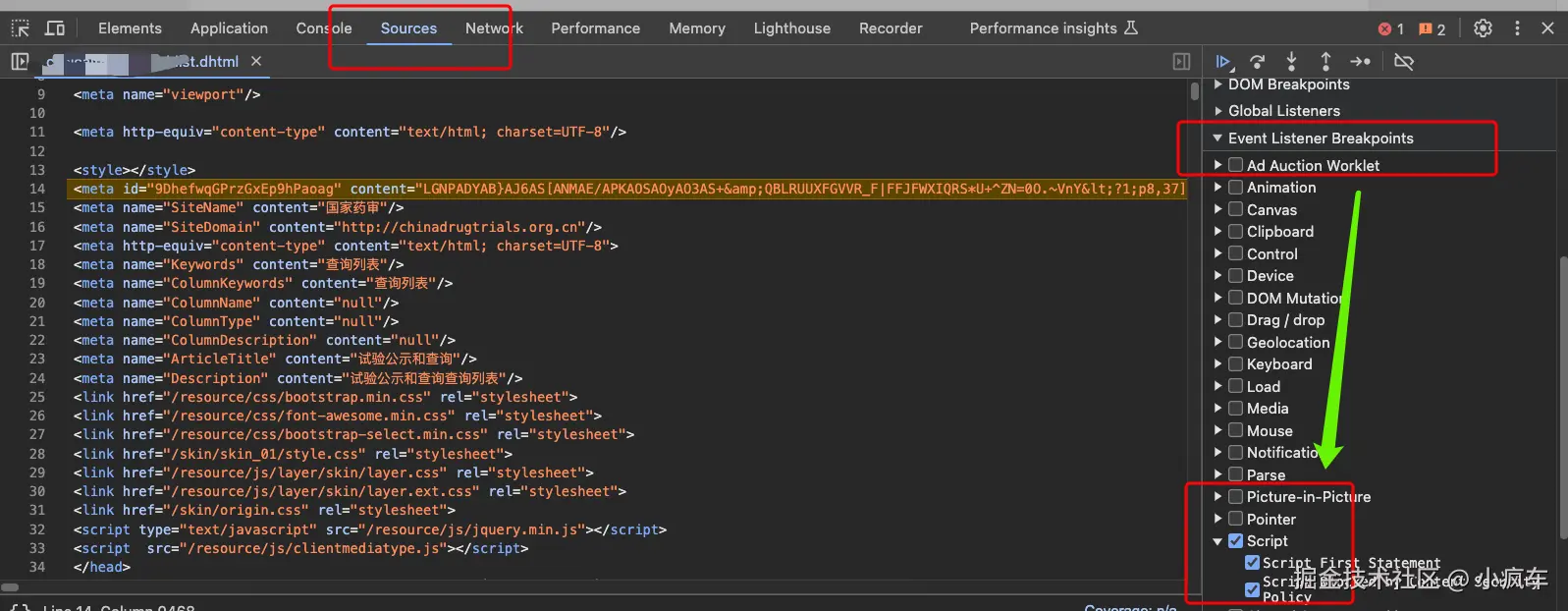Deactivate all breakpoints icon
This screenshot has width=1568, height=611.
tap(1404, 62)
